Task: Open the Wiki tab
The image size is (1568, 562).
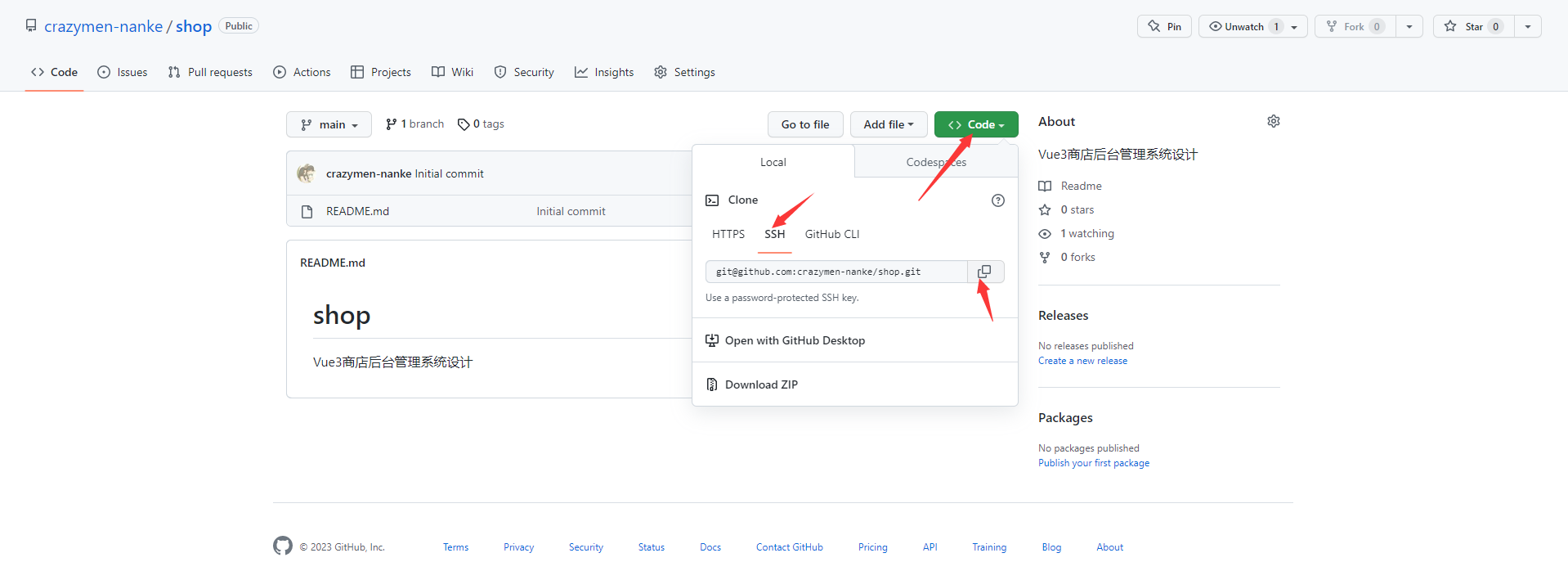Action: [x=453, y=72]
